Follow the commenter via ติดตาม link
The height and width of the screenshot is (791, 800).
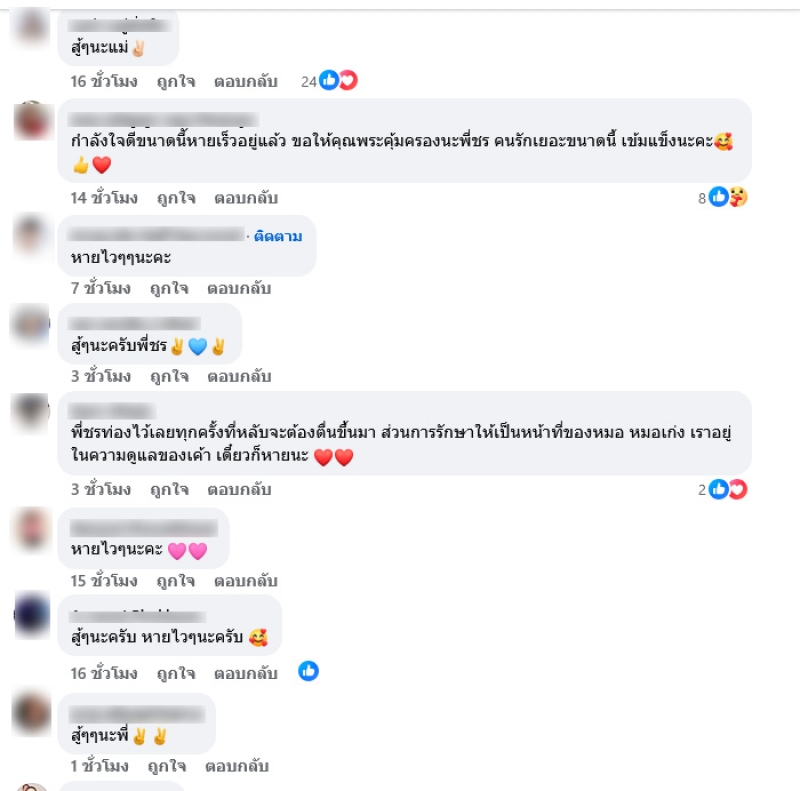click(x=278, y=236)
